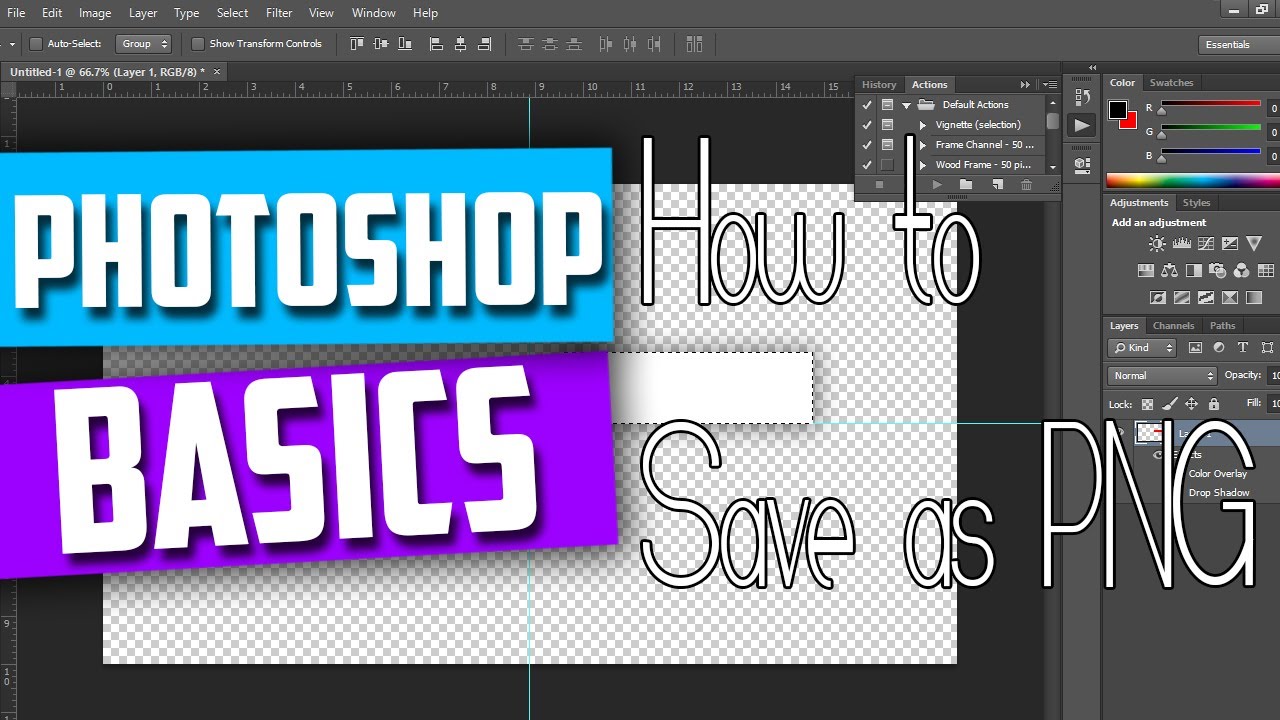Viewport: 1280px width, 720px height.
Task: Open the Essentials workspace dropdown
Action: pyautogui.click(x=1238, y=45)
